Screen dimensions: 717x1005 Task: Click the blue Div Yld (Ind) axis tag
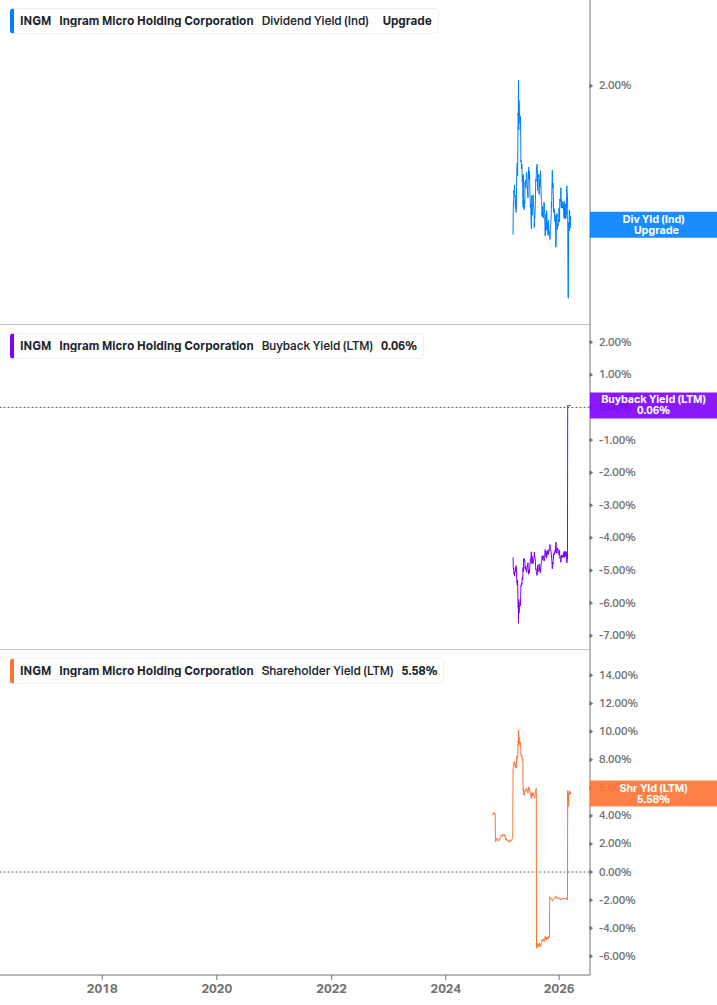[653, 225]
